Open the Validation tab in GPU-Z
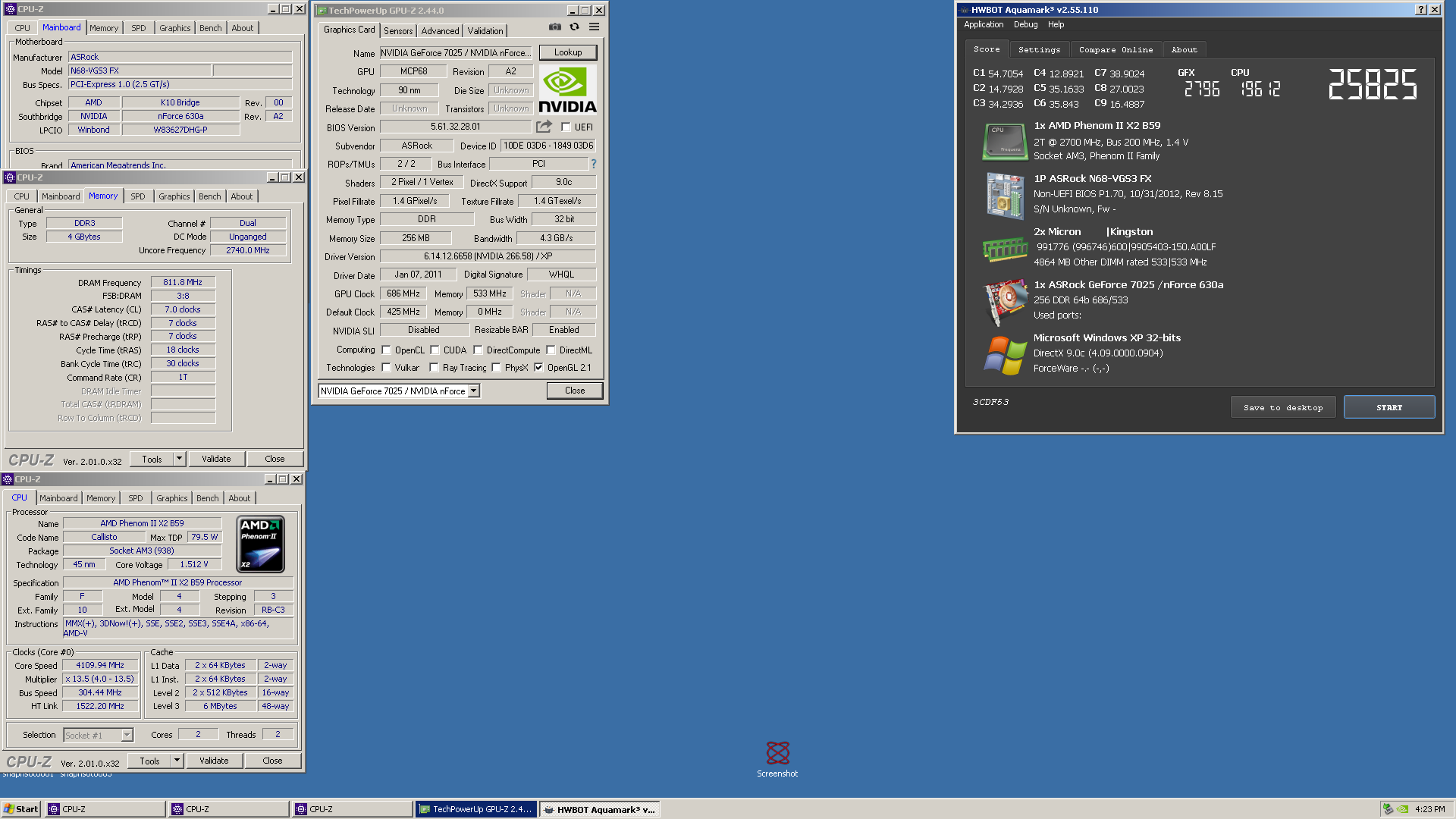1456x819 pixels. point(485,31)
